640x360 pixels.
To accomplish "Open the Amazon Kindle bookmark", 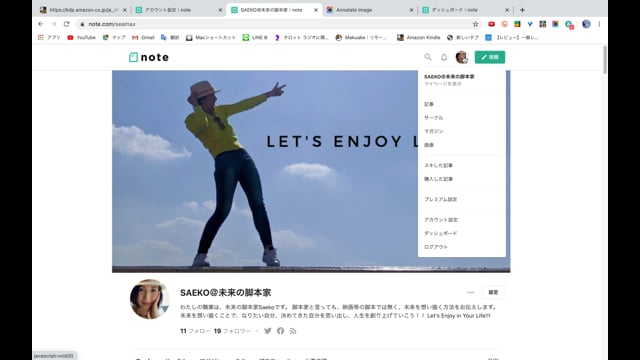I will click(x=419, y=37).
